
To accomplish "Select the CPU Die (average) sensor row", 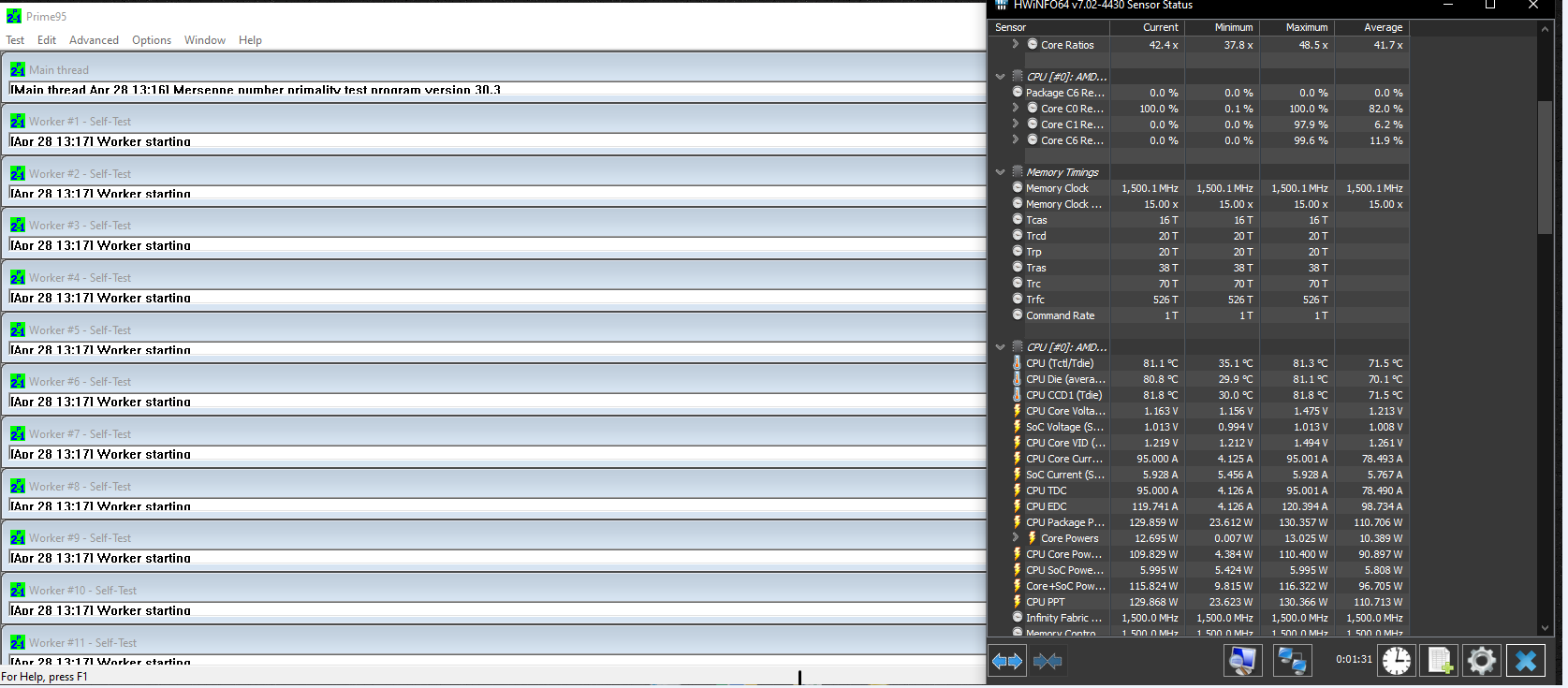I will coord(1198,379).
